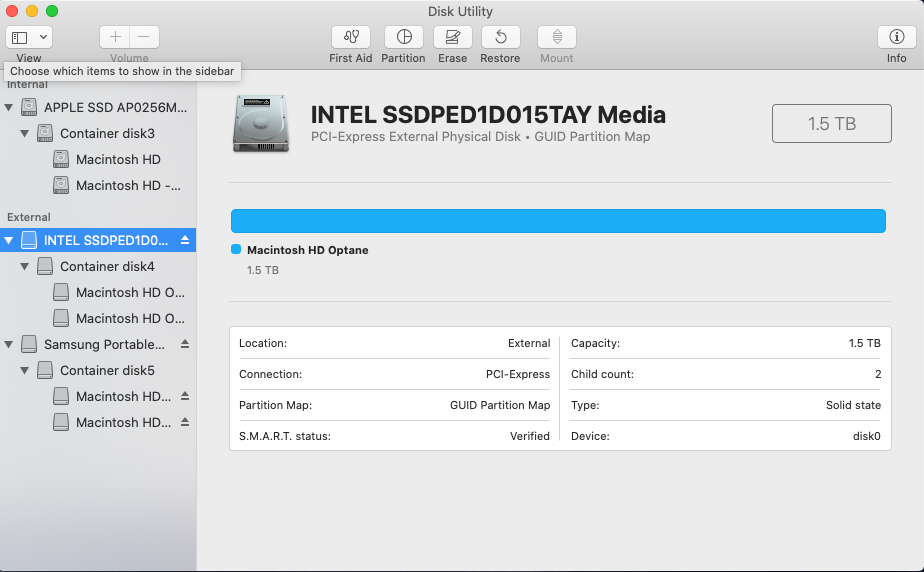Click the Verified S.M.A.R.T. status value
Image resolution: width=924 pixels, height=572 pixels.
coord(529,436)
